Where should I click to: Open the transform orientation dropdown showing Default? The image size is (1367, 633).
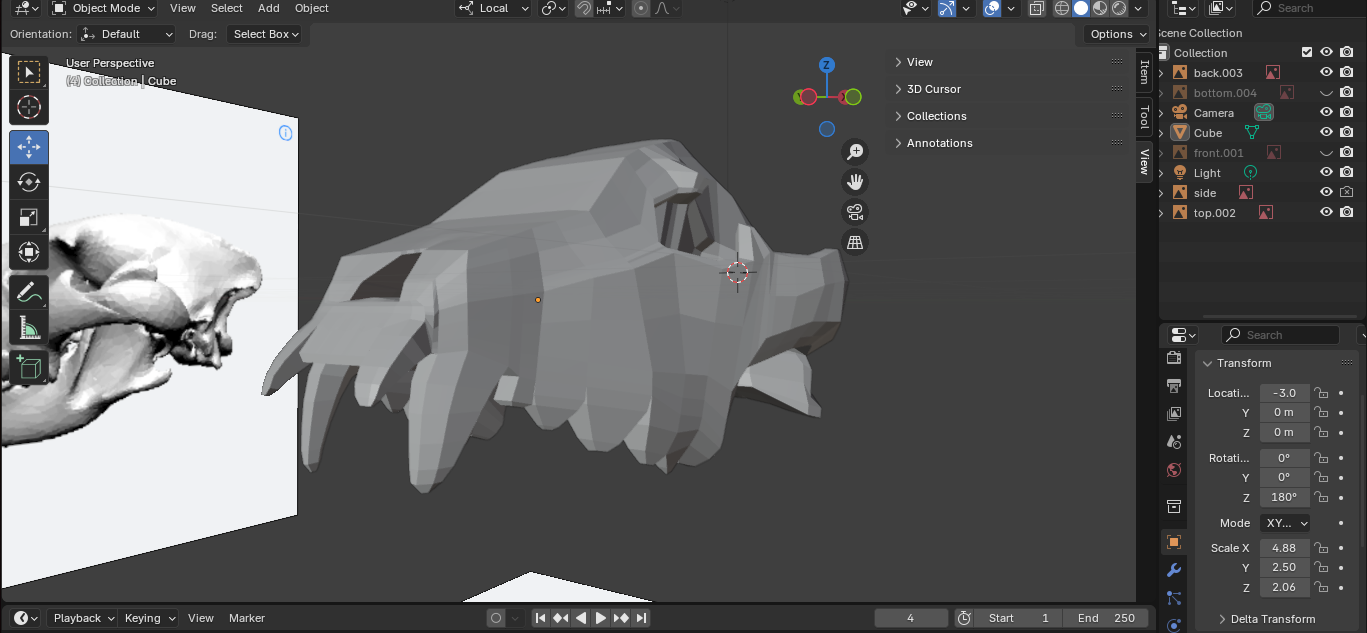pos(126,33)
